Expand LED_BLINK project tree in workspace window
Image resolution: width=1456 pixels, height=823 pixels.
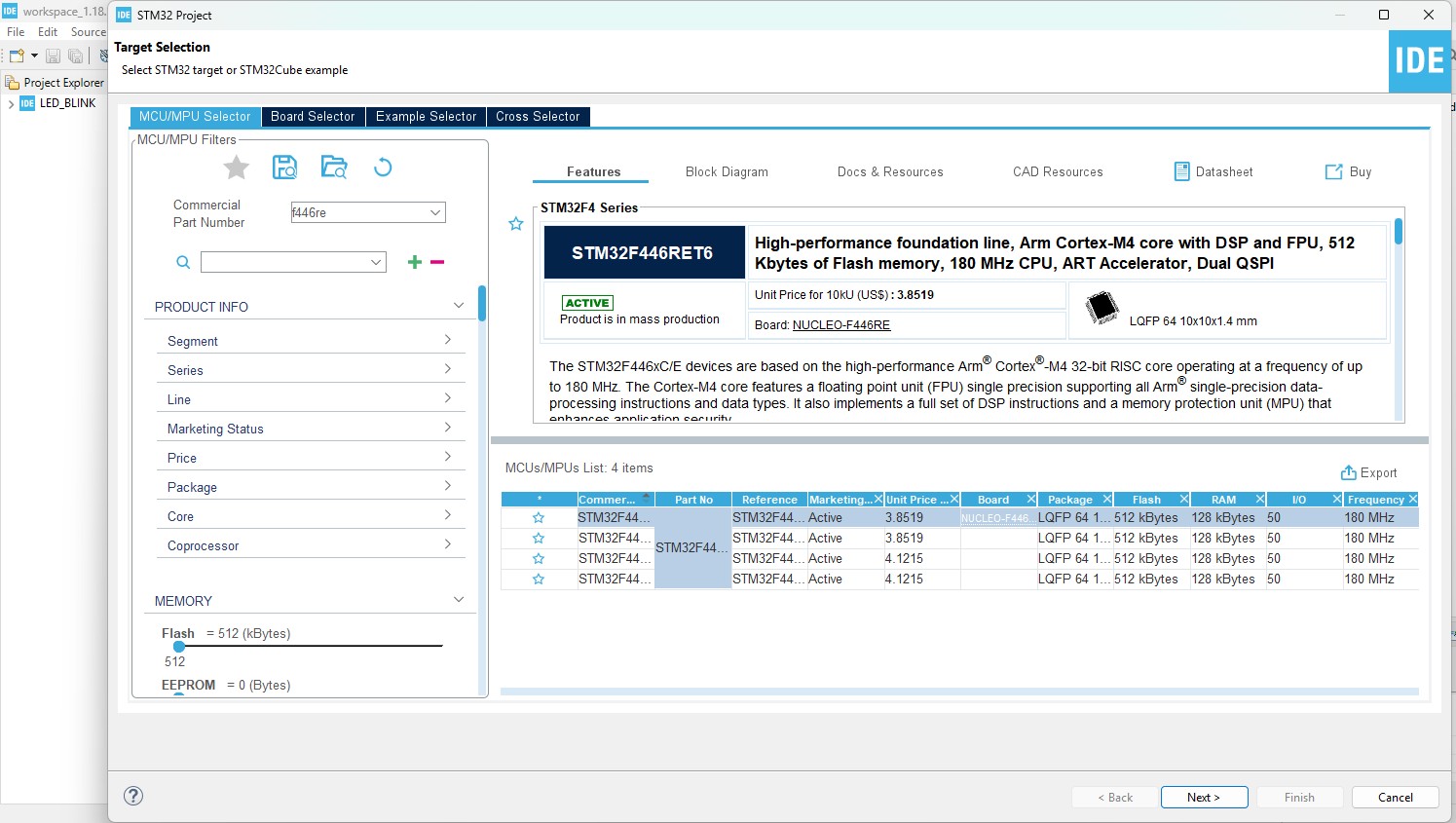point(11,103)
